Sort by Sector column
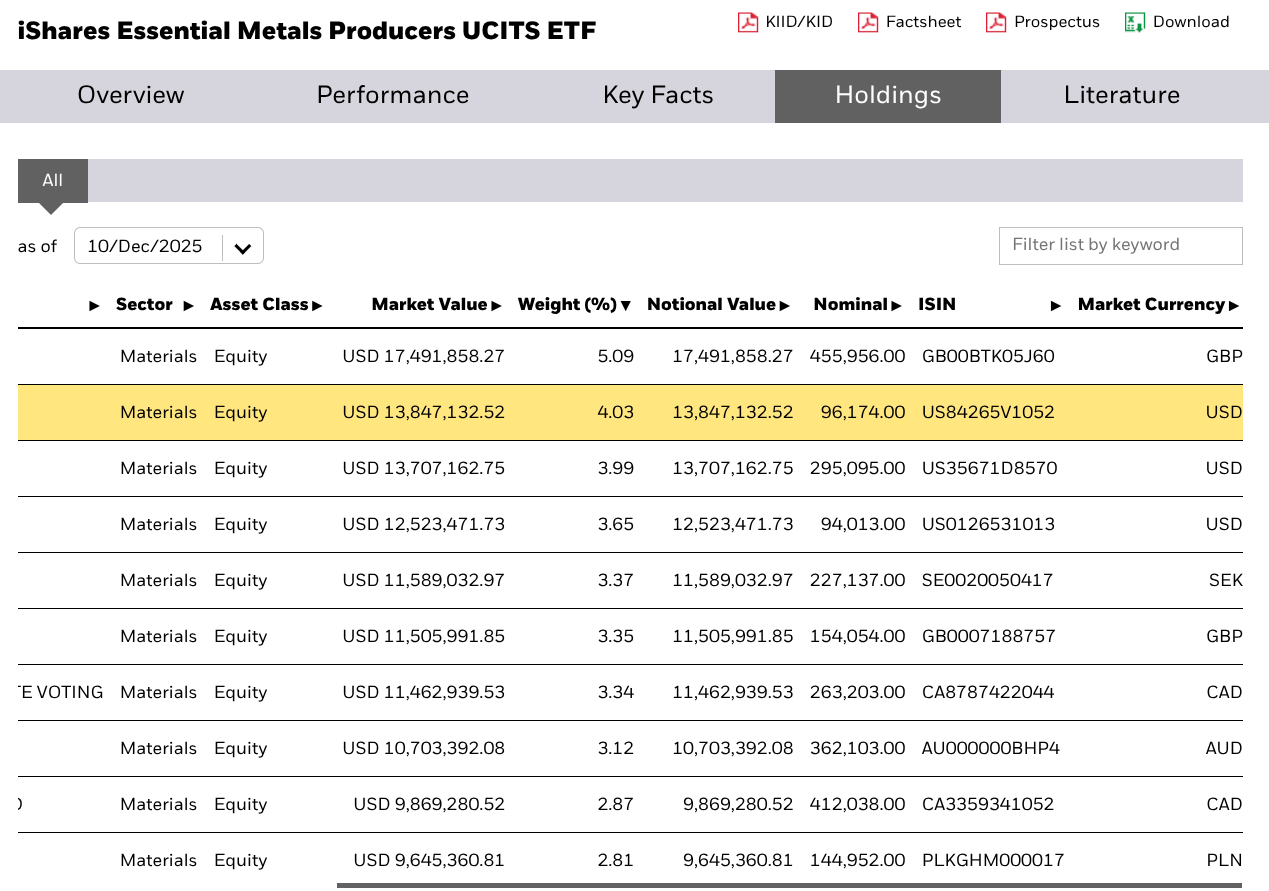This screenshot has height=891, width=1269. tap(155, 305)
